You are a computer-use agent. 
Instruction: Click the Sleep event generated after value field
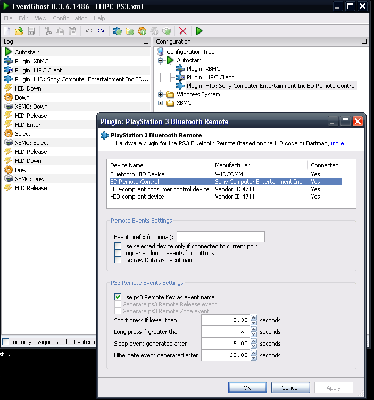226,344
